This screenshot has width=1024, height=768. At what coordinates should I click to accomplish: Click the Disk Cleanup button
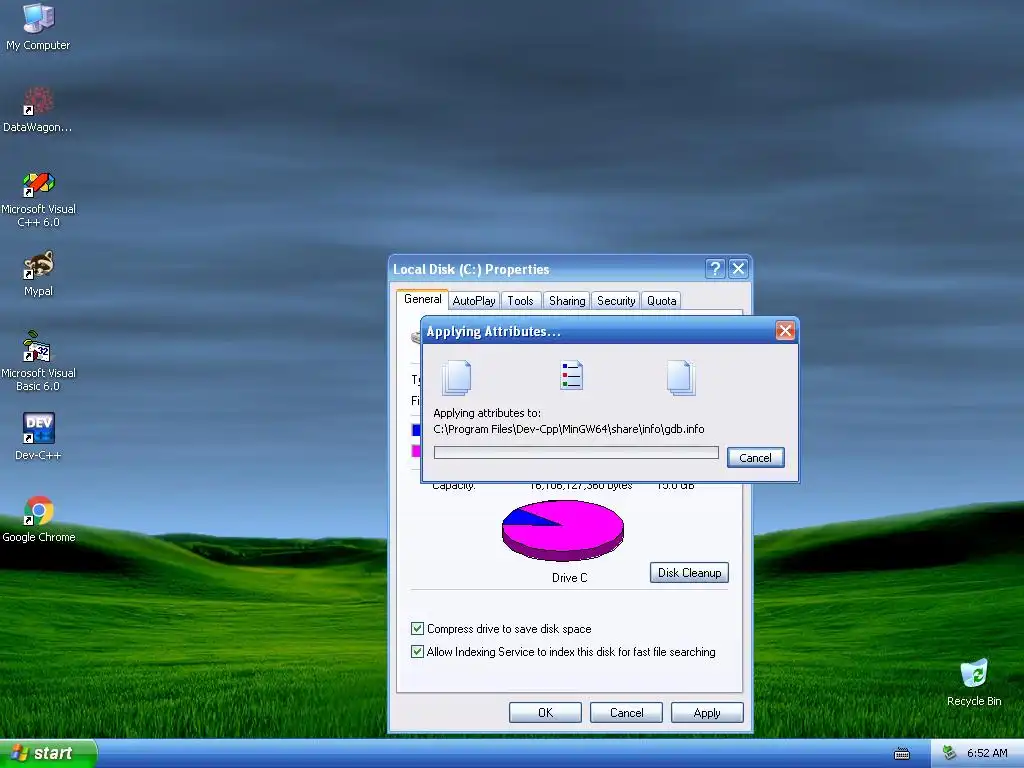(689, 573)
